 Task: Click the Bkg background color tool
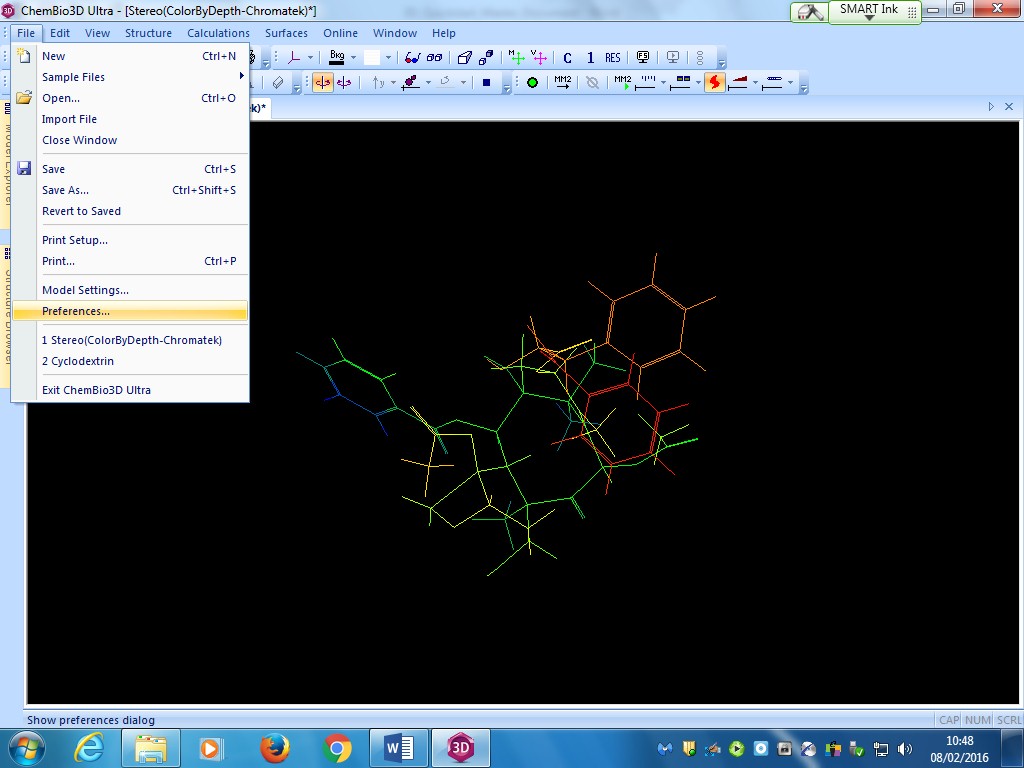(x=336, y=58)
